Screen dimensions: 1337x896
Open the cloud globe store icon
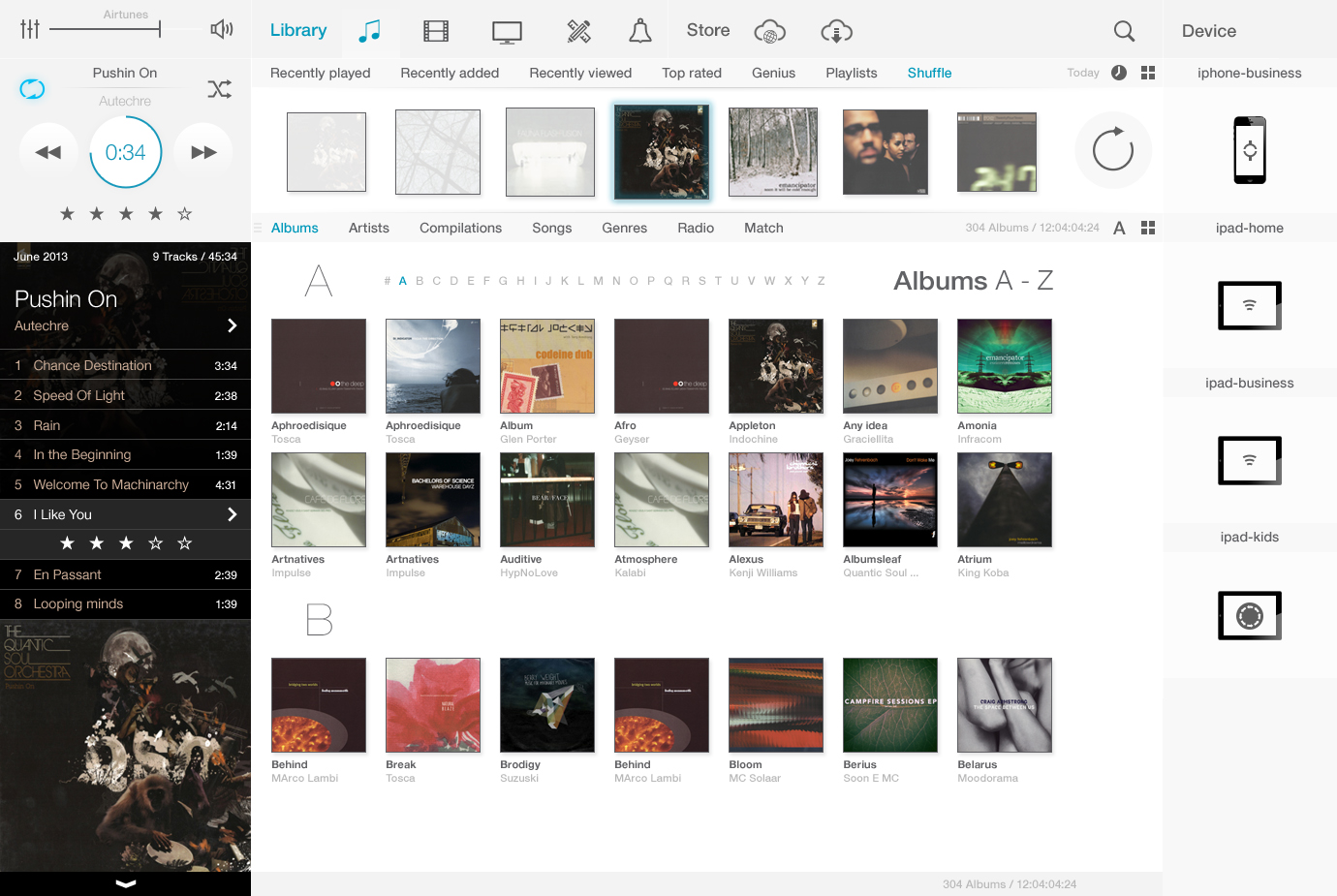coord(769,32)
